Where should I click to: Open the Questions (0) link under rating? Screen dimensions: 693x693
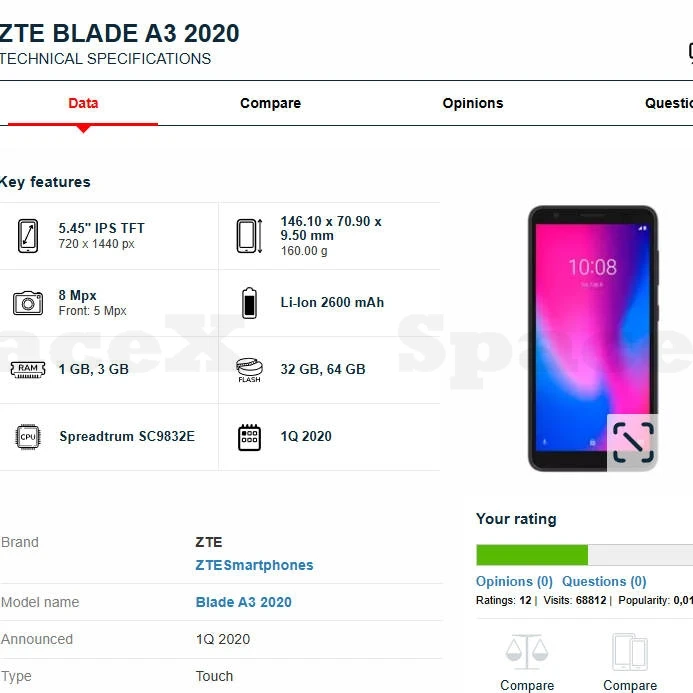click(604, 581)
